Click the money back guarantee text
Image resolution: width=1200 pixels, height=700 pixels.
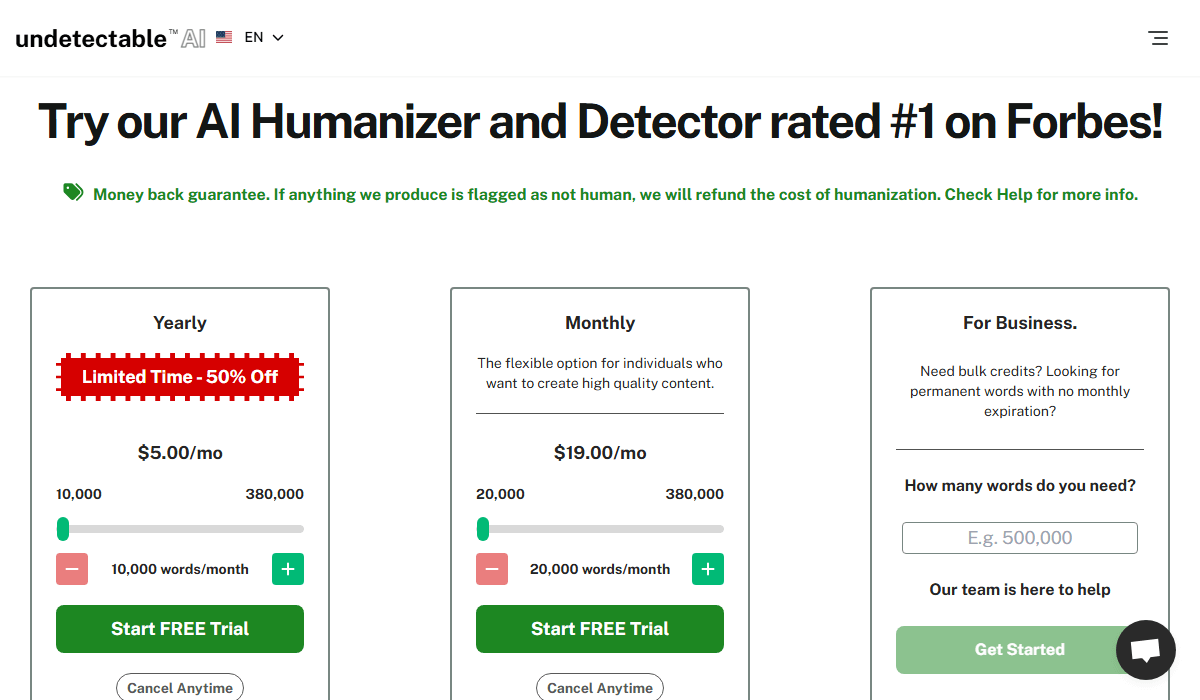(615, 195)
